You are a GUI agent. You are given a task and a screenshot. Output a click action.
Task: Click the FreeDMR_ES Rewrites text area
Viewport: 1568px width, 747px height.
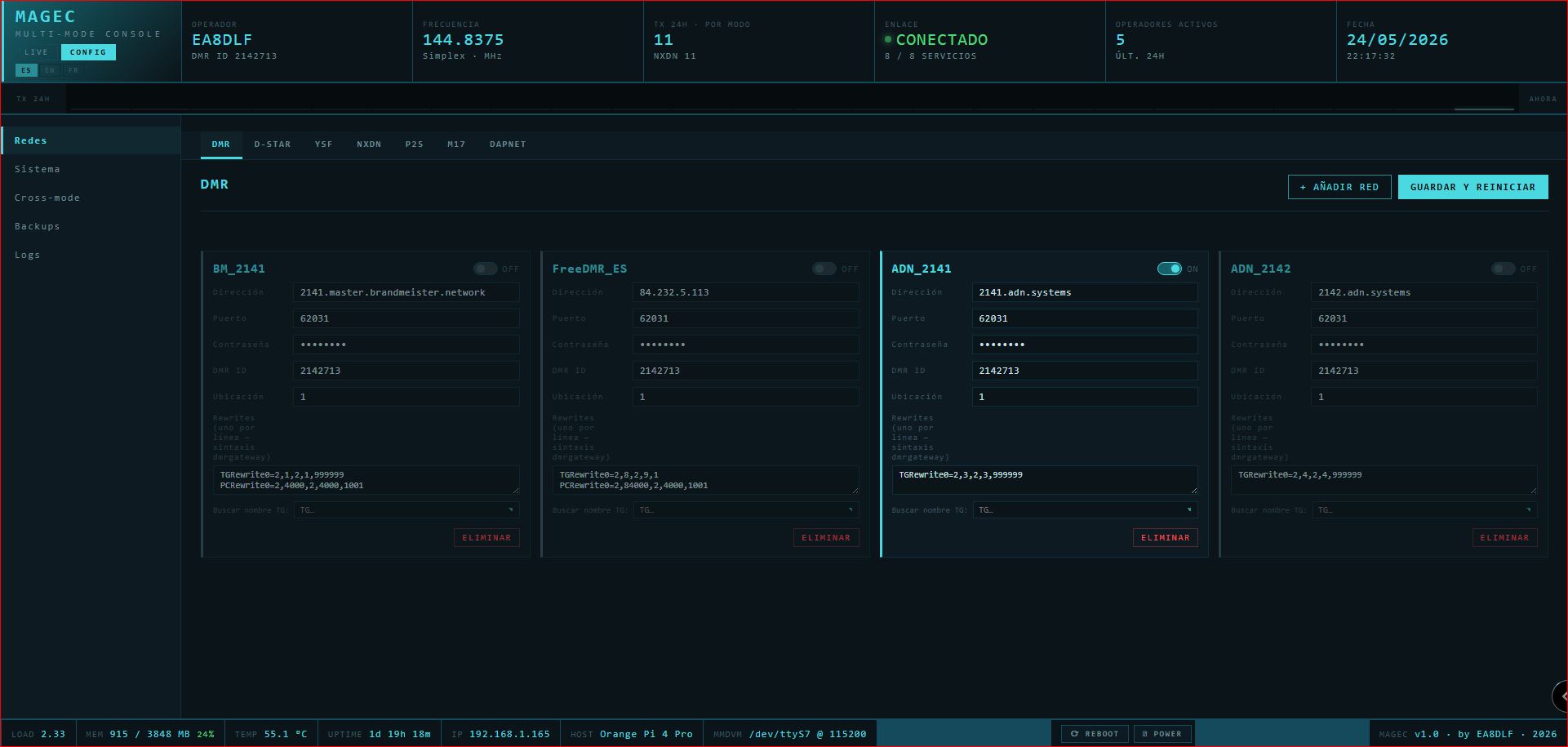point(706,480)
